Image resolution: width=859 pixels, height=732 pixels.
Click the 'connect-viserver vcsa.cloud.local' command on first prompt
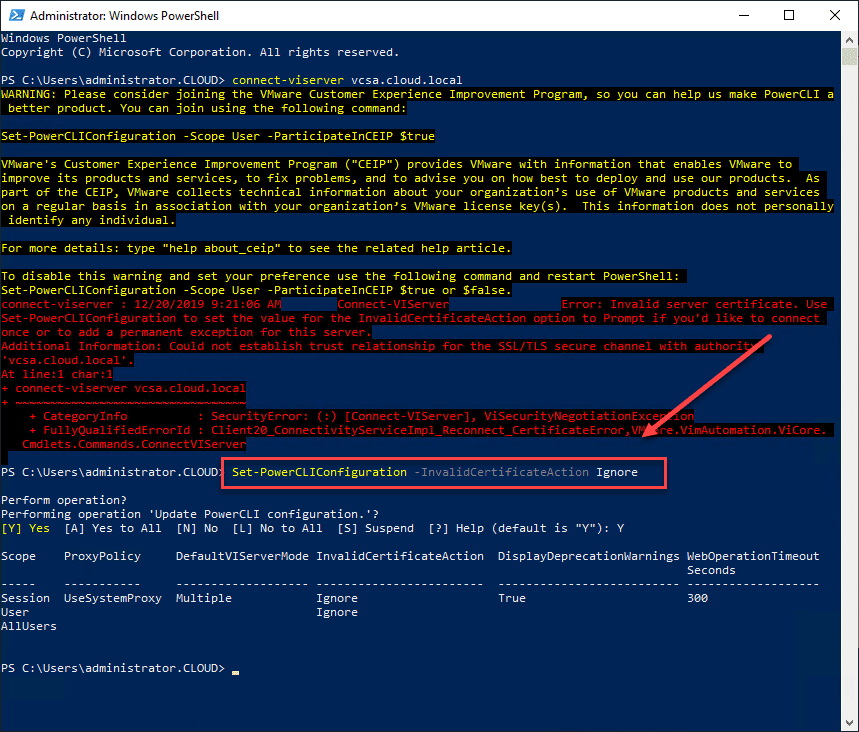[347, 80]
